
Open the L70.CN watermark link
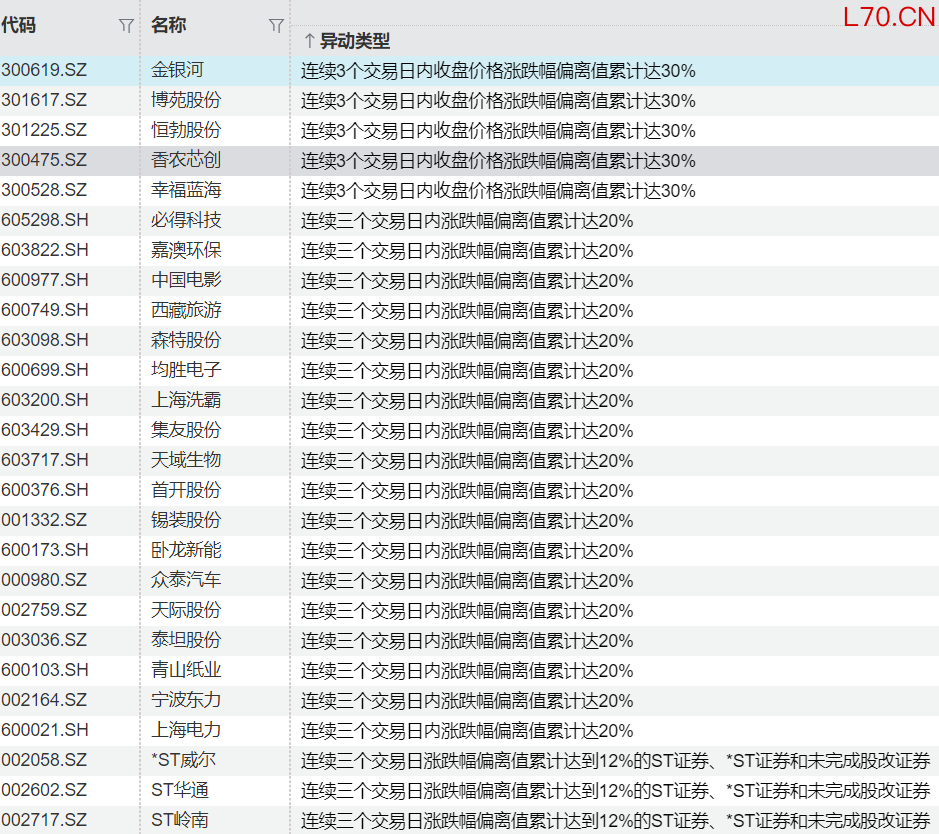click(x=888, y=17)
